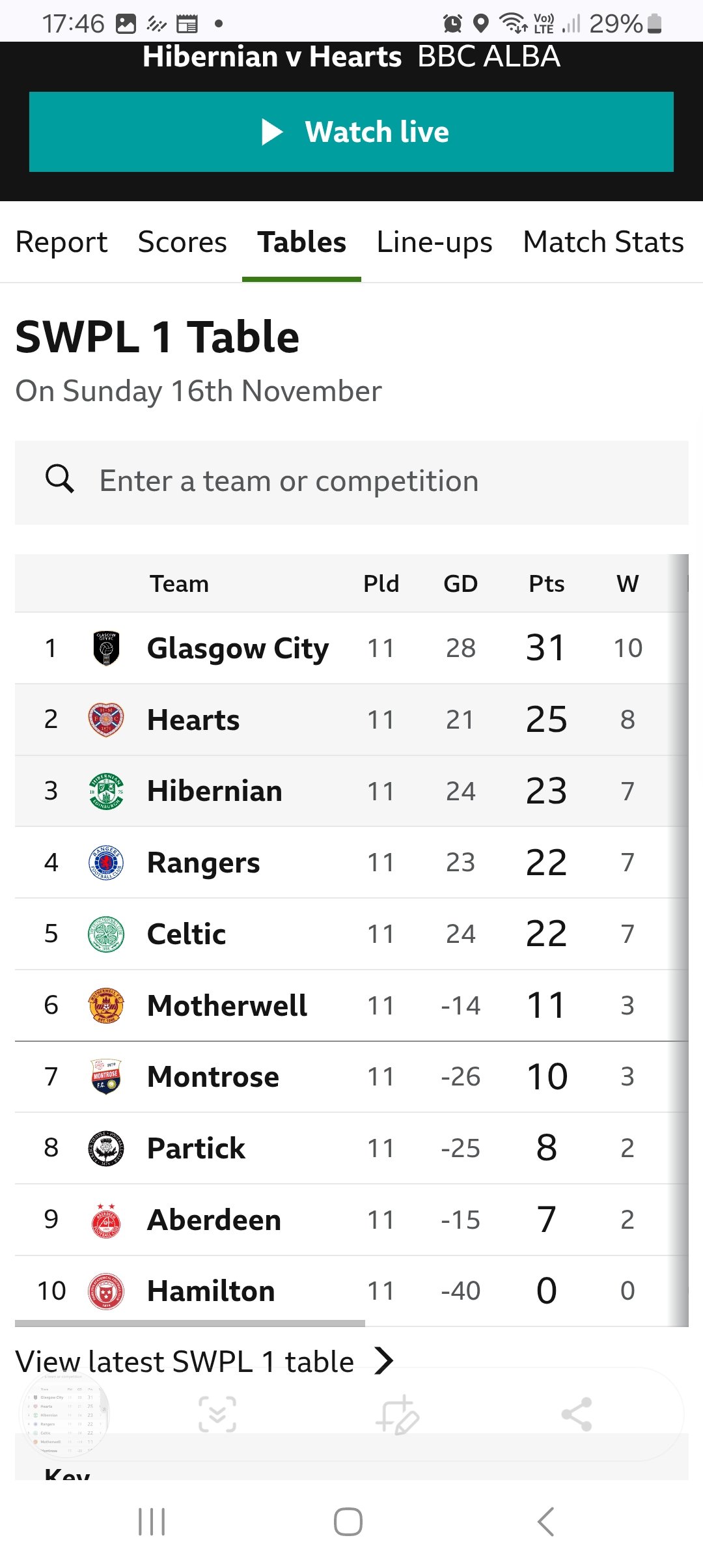Image resolution: width=703 pixels, height=1568 pixels.
Task: Tap the search magnifier icon
Action: (x=59, y=480)
